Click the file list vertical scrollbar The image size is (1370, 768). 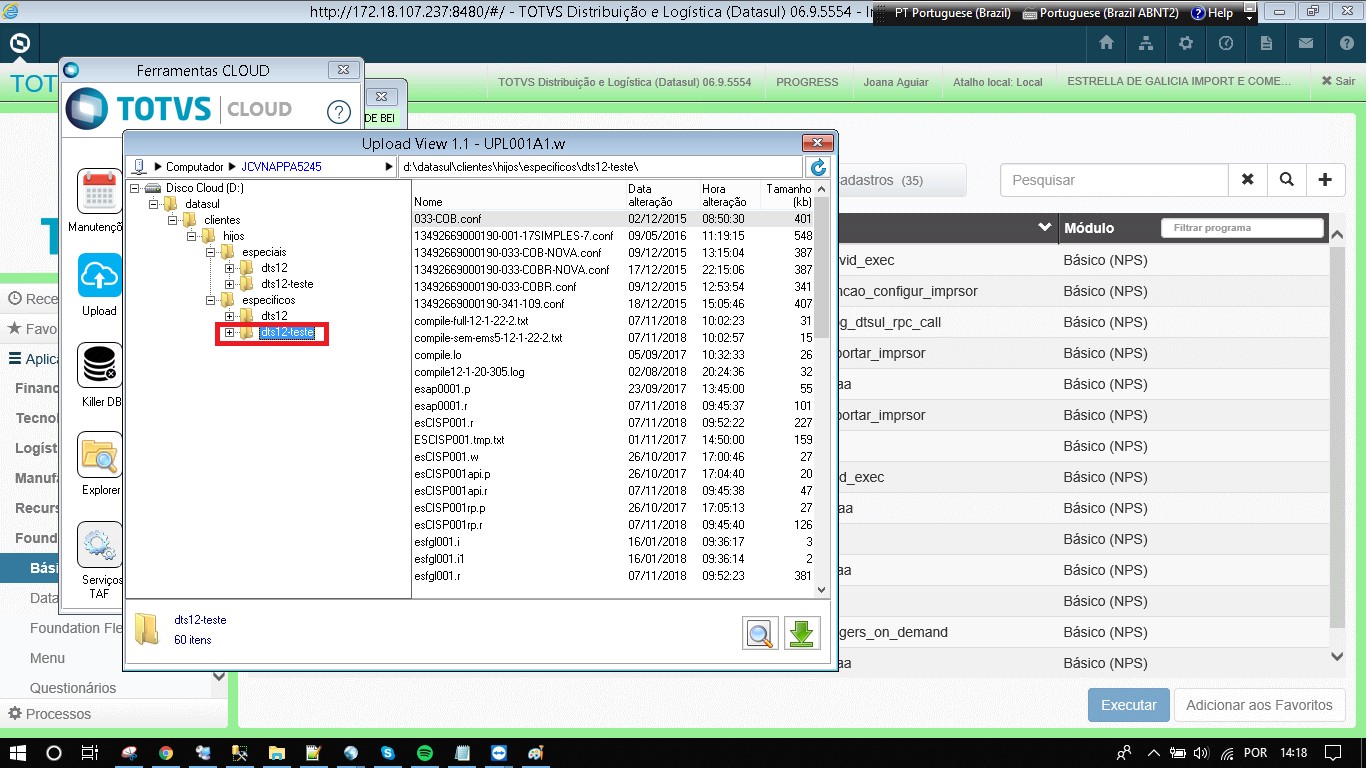tap(822, 389)
